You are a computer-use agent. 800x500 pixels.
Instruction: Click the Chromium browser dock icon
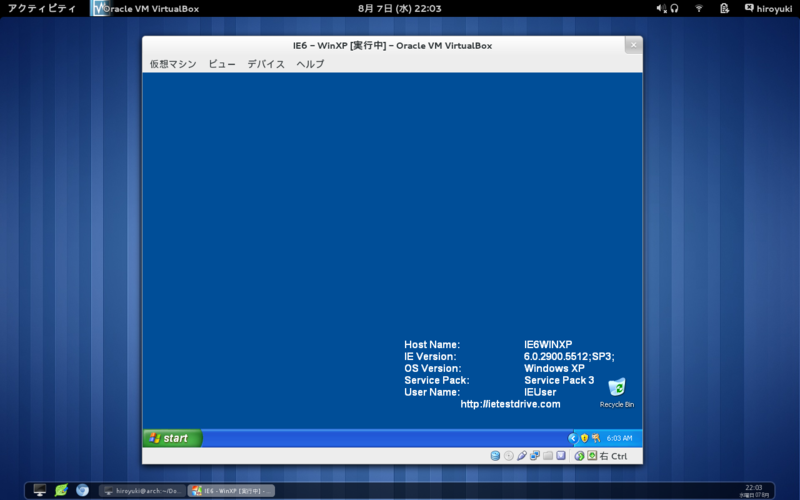tap(82, 490)
